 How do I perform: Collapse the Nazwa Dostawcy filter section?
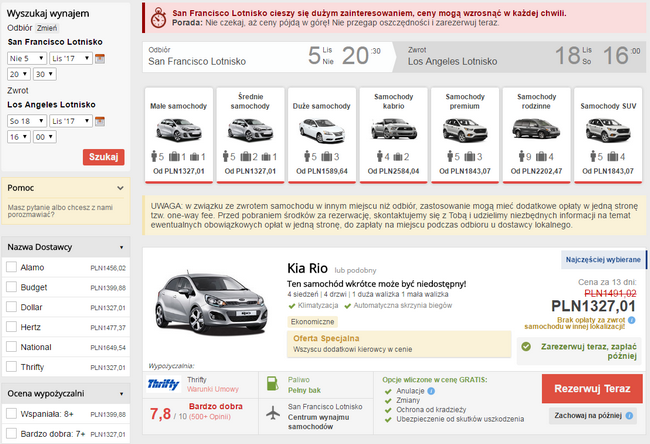coord(119,247)
